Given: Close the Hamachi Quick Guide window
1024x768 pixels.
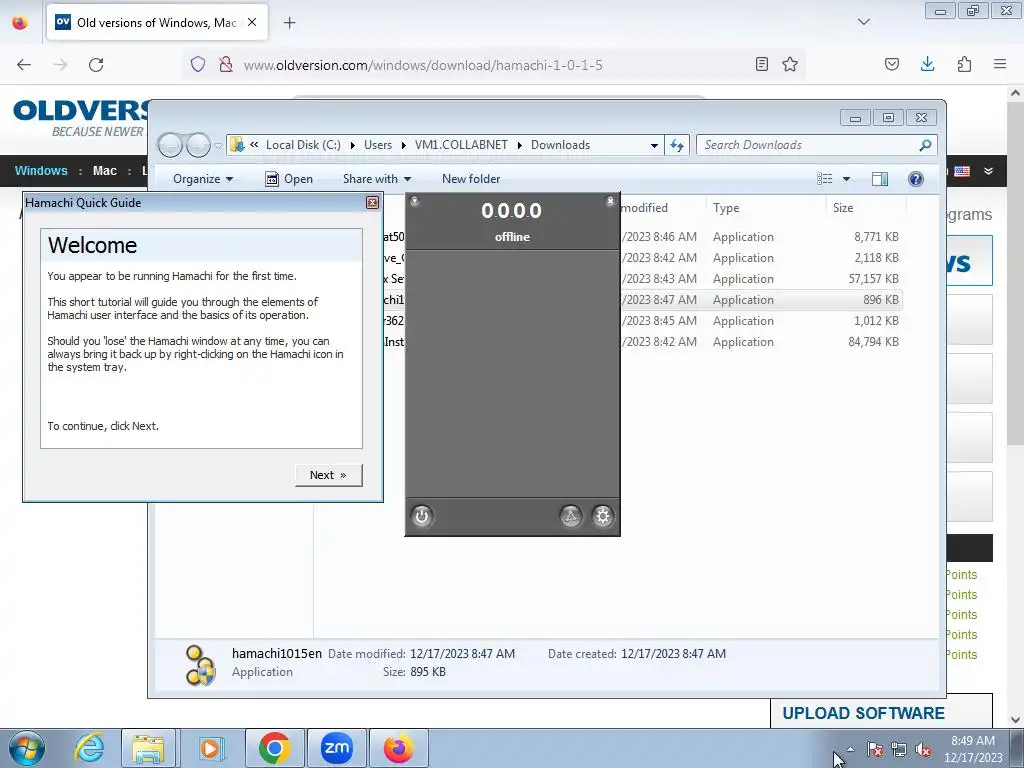Looking at the screenshot, I should [x=372, y=202].
